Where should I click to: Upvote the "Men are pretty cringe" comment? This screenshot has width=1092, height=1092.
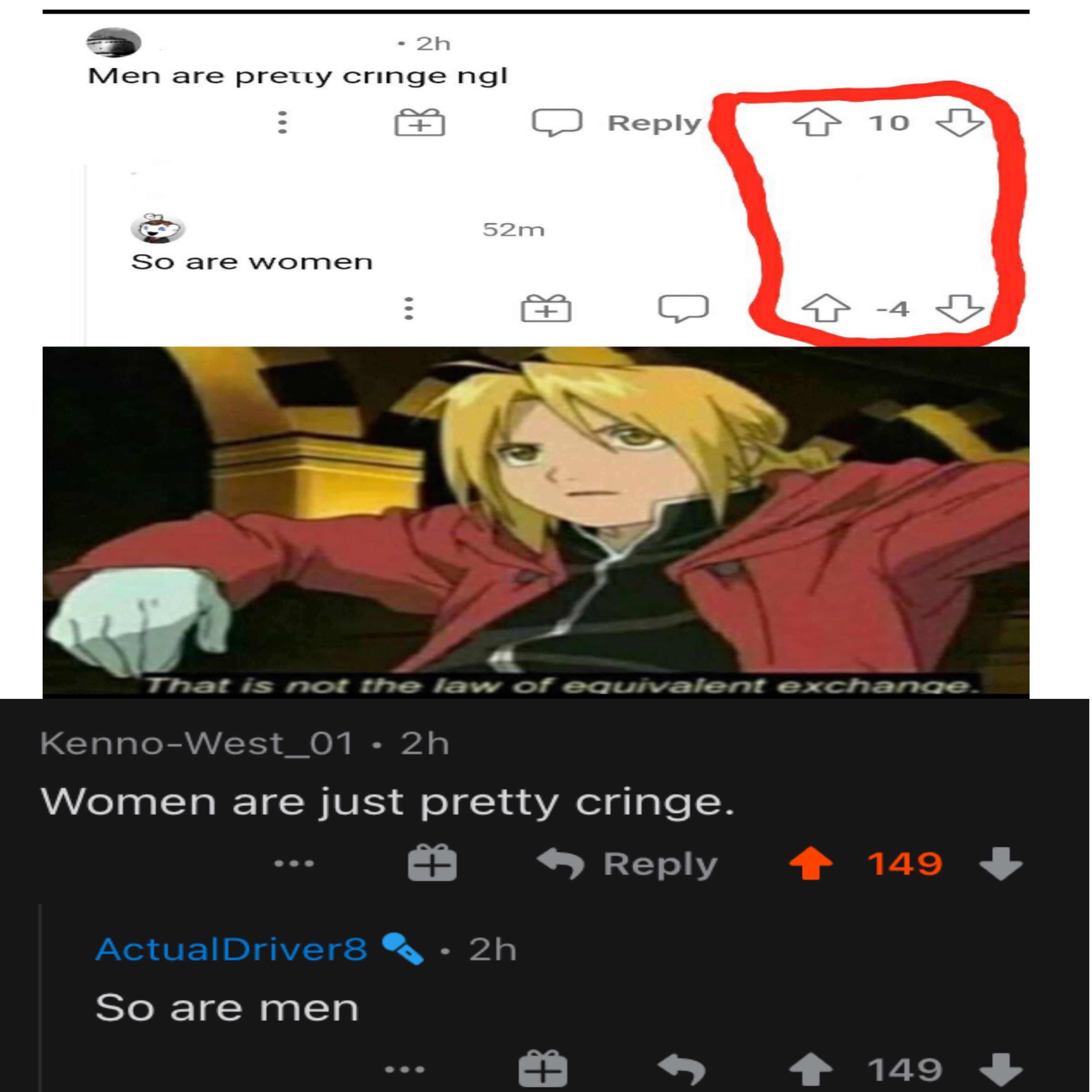click(816, 123)
